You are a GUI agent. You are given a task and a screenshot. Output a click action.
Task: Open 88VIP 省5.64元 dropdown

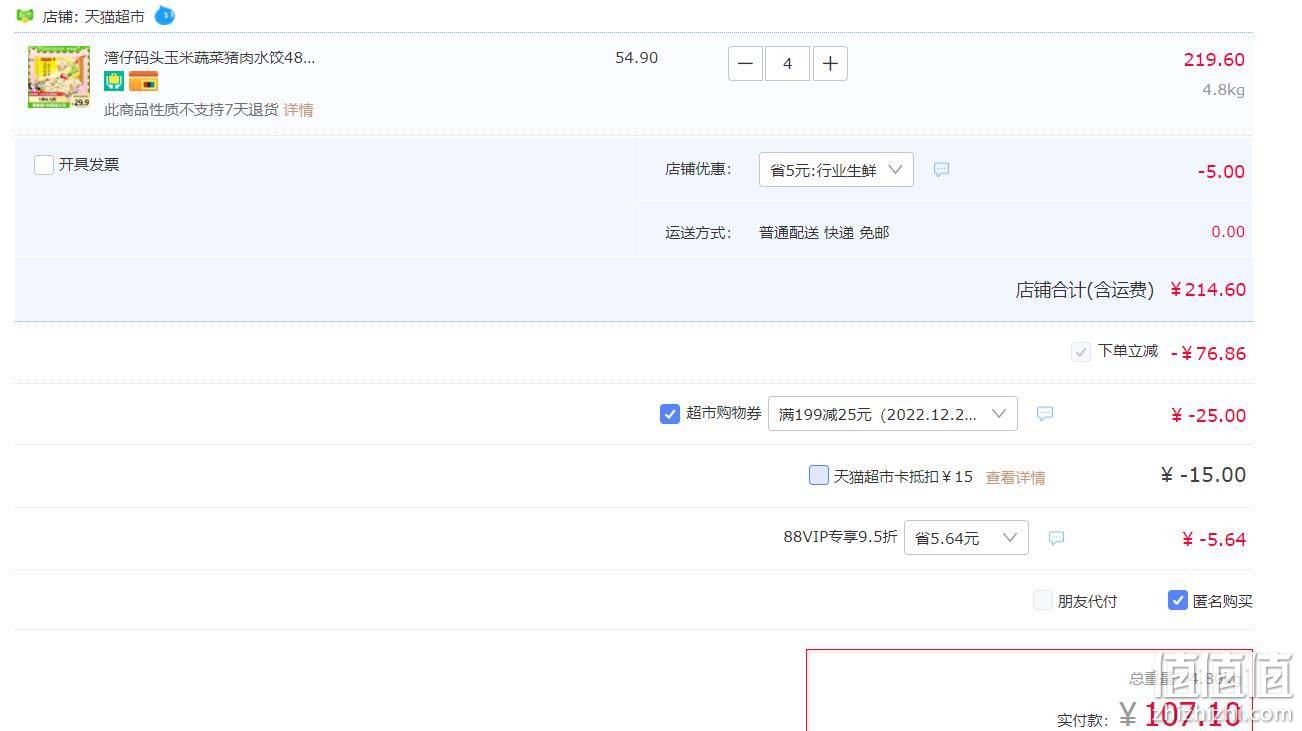point(966,538)
